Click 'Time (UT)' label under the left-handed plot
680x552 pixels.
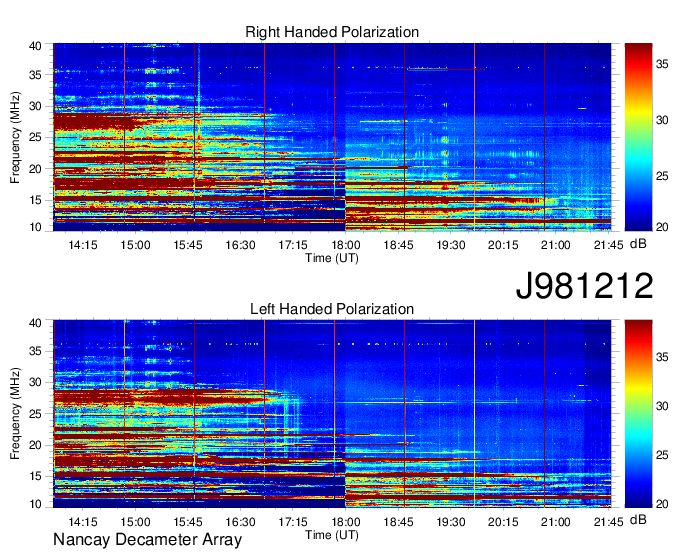[x=332, y=535]
